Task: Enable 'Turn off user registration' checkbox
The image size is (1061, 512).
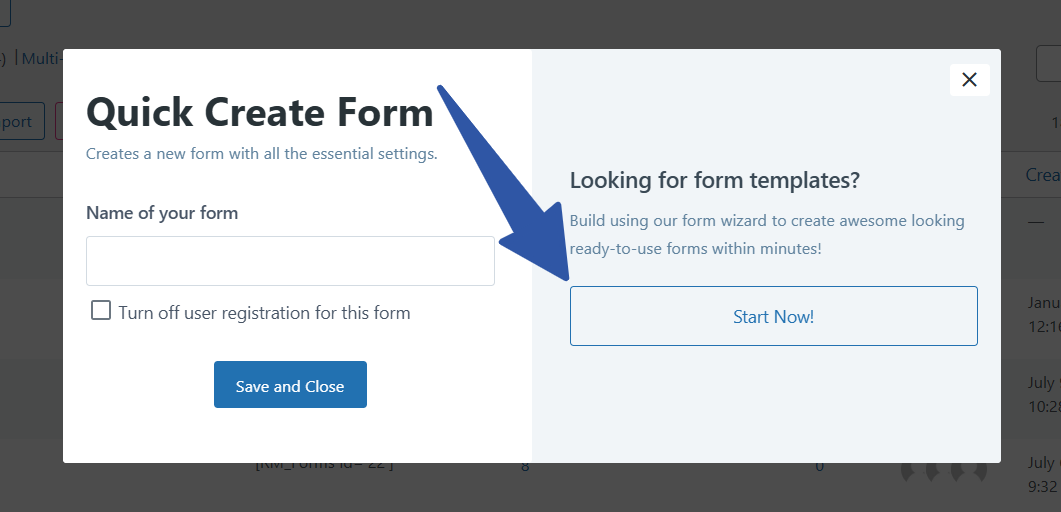Action: (101, 310)
